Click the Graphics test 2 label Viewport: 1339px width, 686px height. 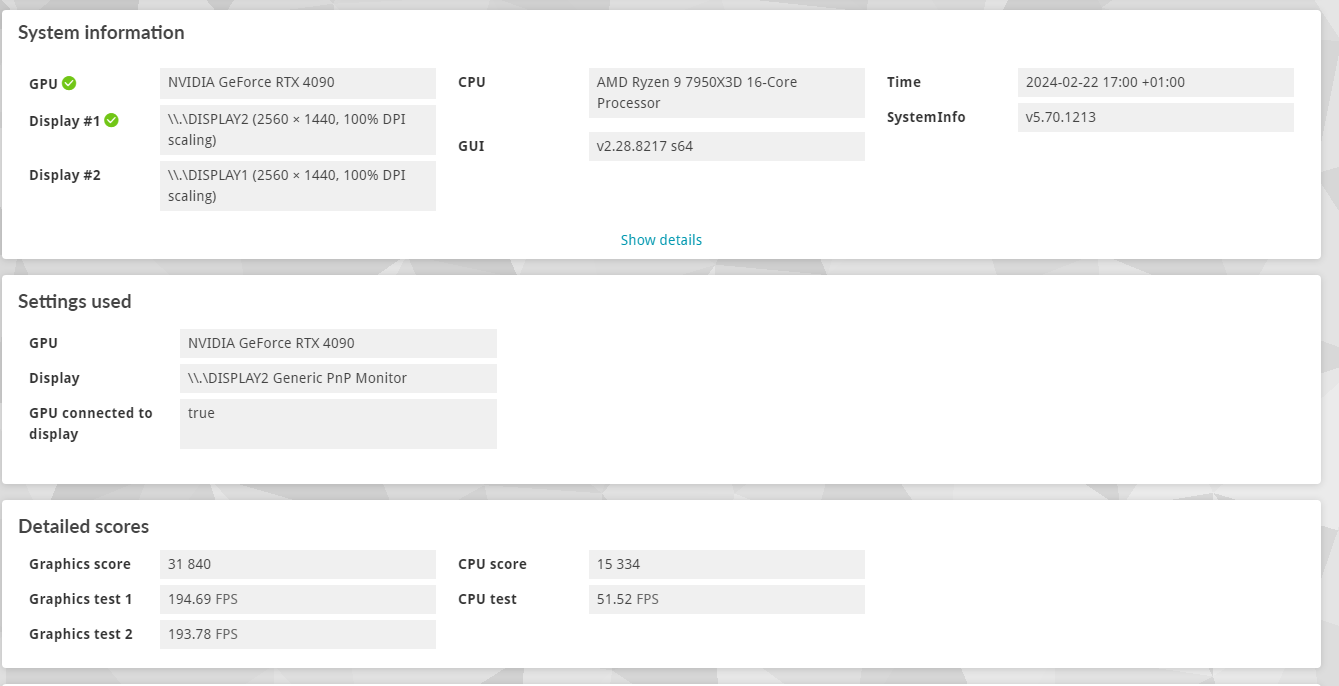coord(81,634)
